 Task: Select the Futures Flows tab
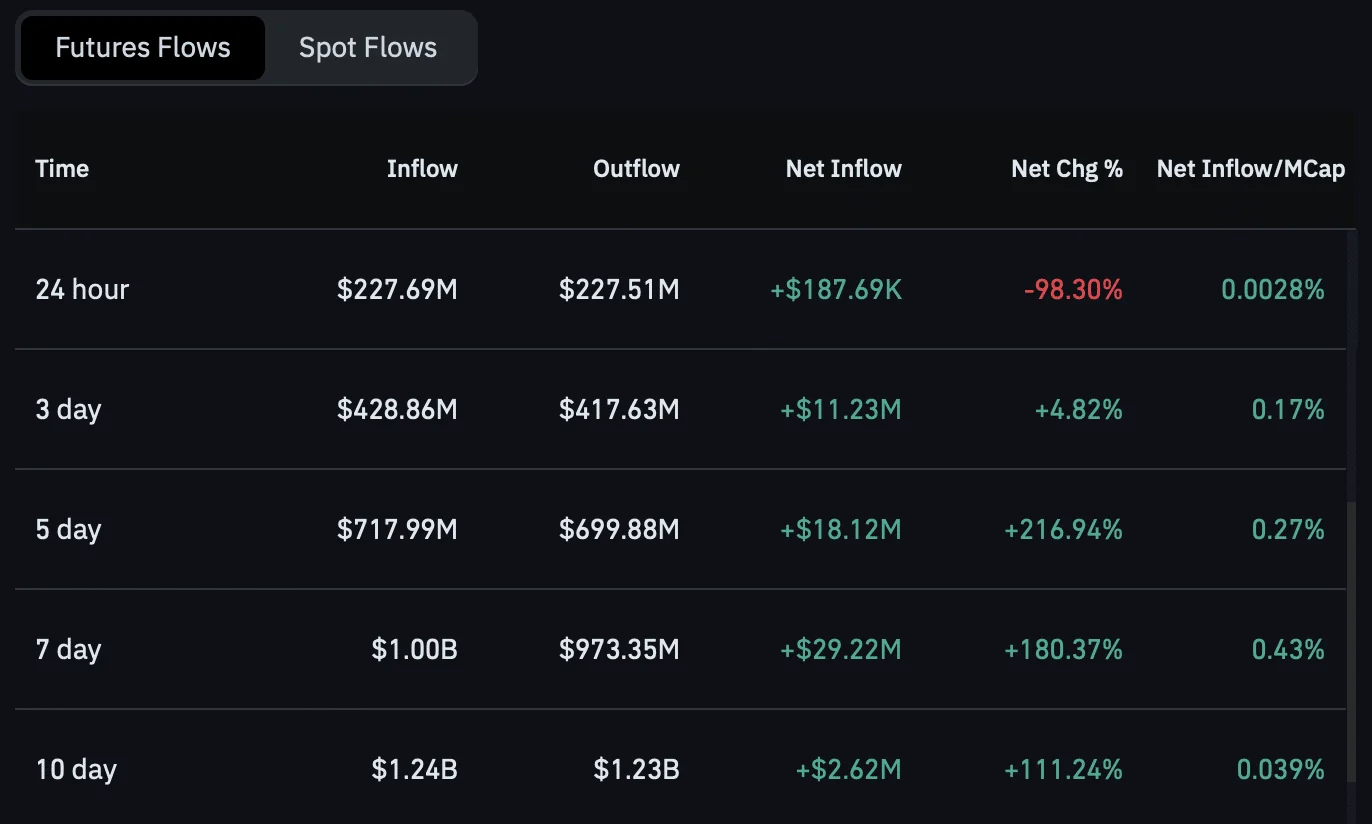tap(143, 48)
